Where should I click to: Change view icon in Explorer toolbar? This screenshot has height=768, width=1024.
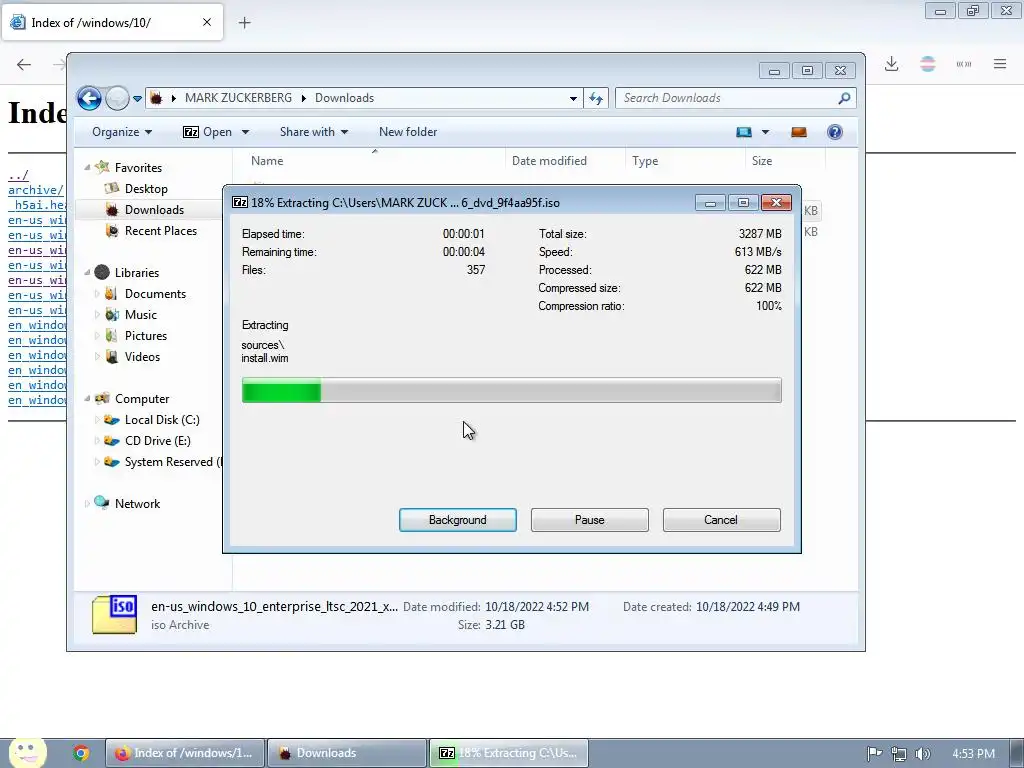click(x=744, y=132)
